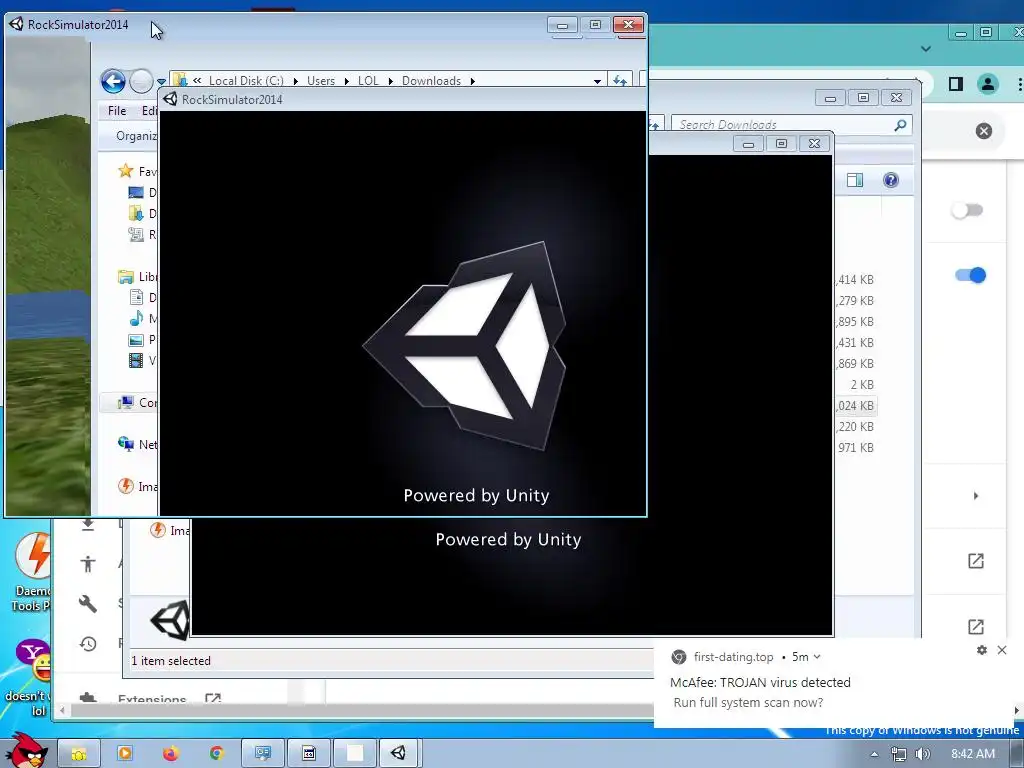
Task: Launch Windows Media Player from taskbar
Action: coord(125,754)
